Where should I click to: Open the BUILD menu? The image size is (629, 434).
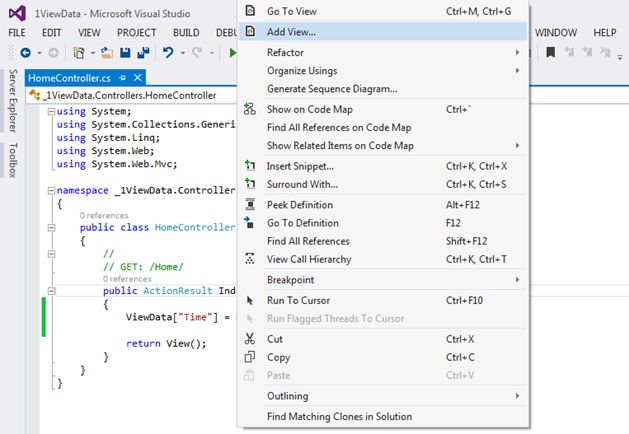point(186,32)
